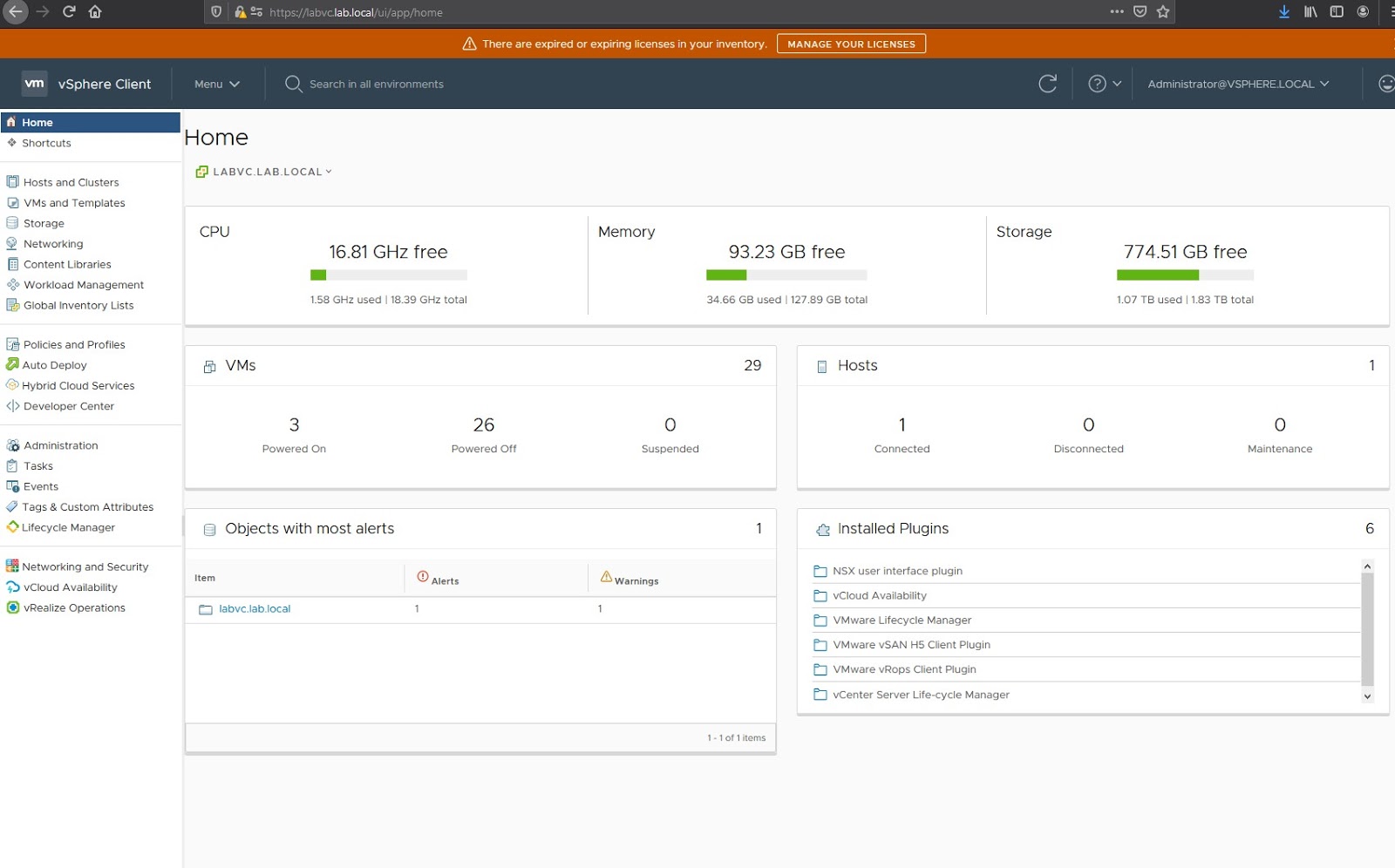Click the 3 Powered On VMs count

pyautogui.click(x=295, y=425)
